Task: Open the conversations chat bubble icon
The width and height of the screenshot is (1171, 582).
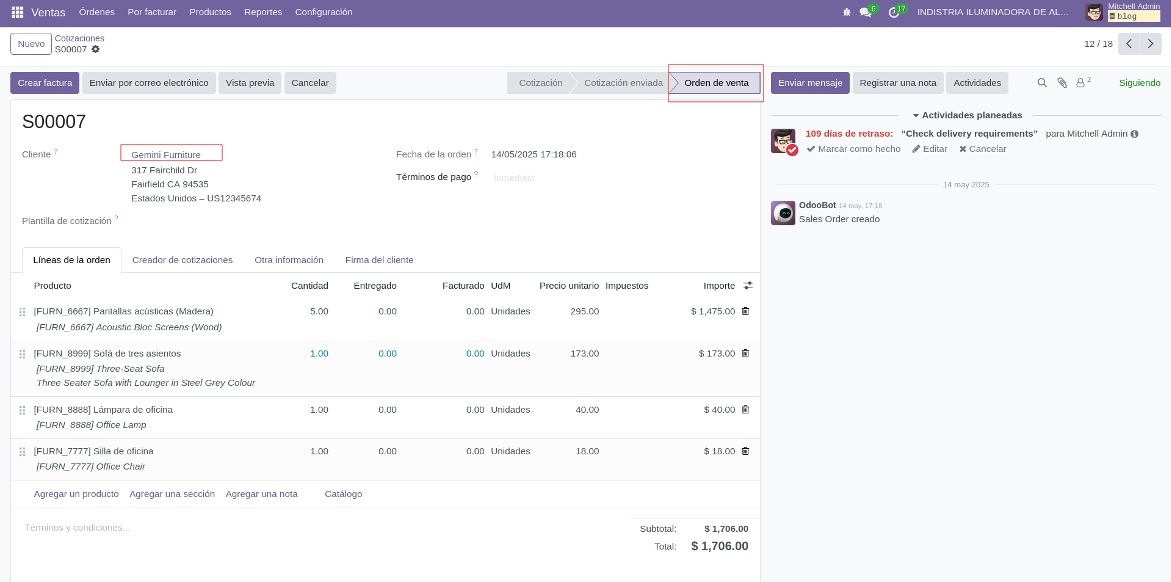Action: (866, 12)
